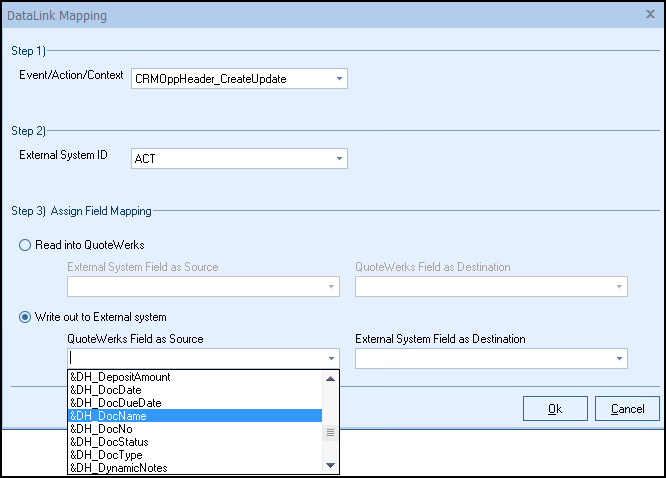Collapse the QuoteWerks Field as Source list

point(330,358)
